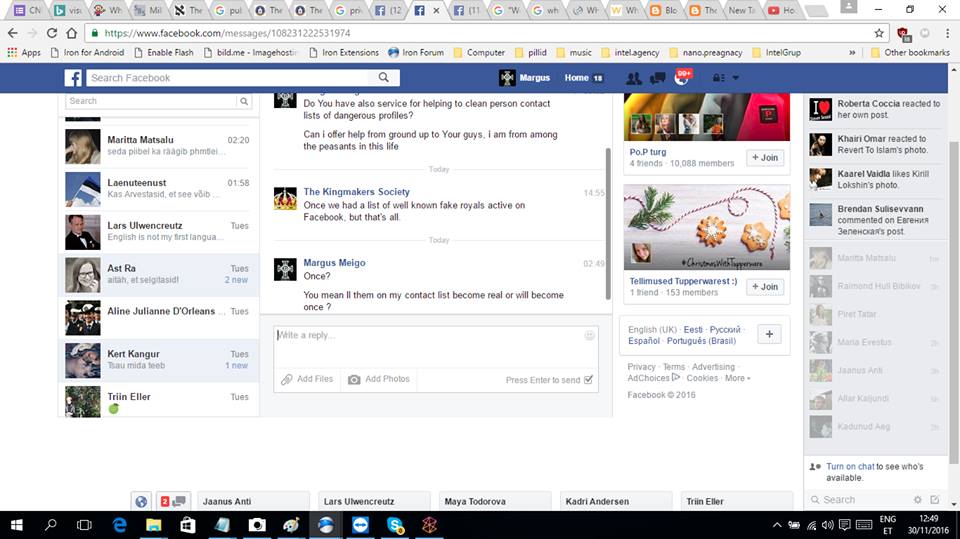Open the Computer bookmarks folder
This screenshot has width=960, height=539.
tap(479, 53)
